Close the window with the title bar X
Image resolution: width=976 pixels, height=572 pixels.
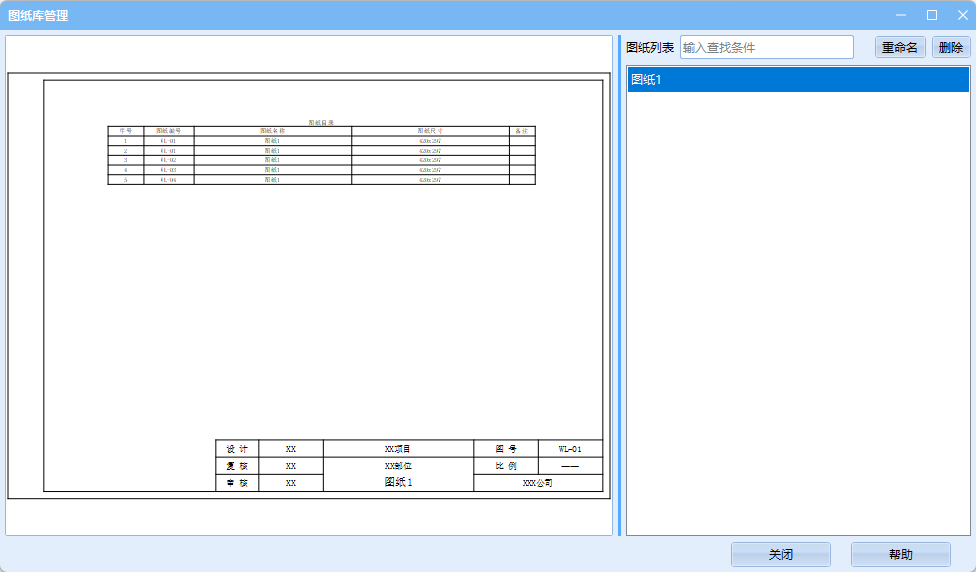point(962,15)
